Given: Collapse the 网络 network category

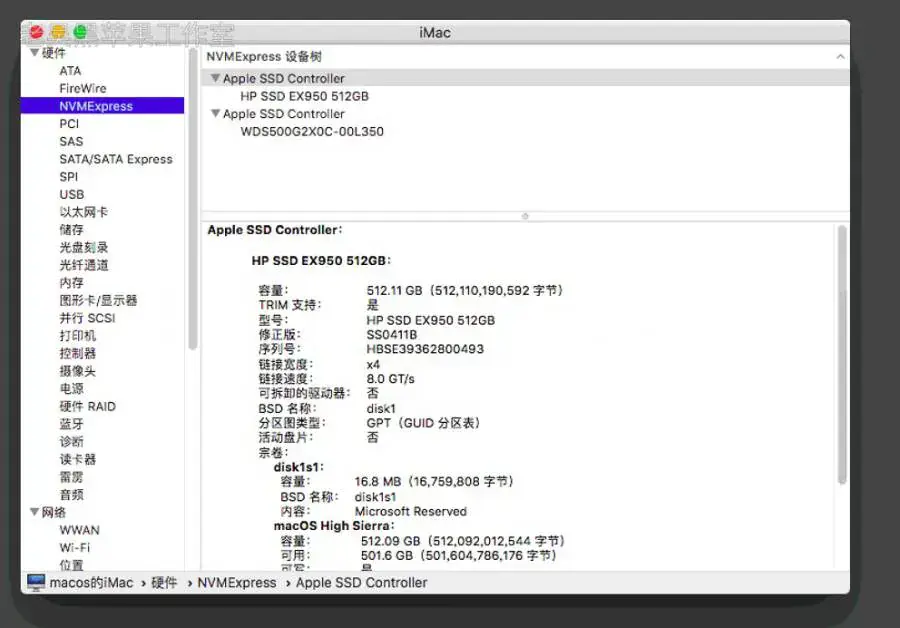Looking at the screenshot, I should click(34, 511).
